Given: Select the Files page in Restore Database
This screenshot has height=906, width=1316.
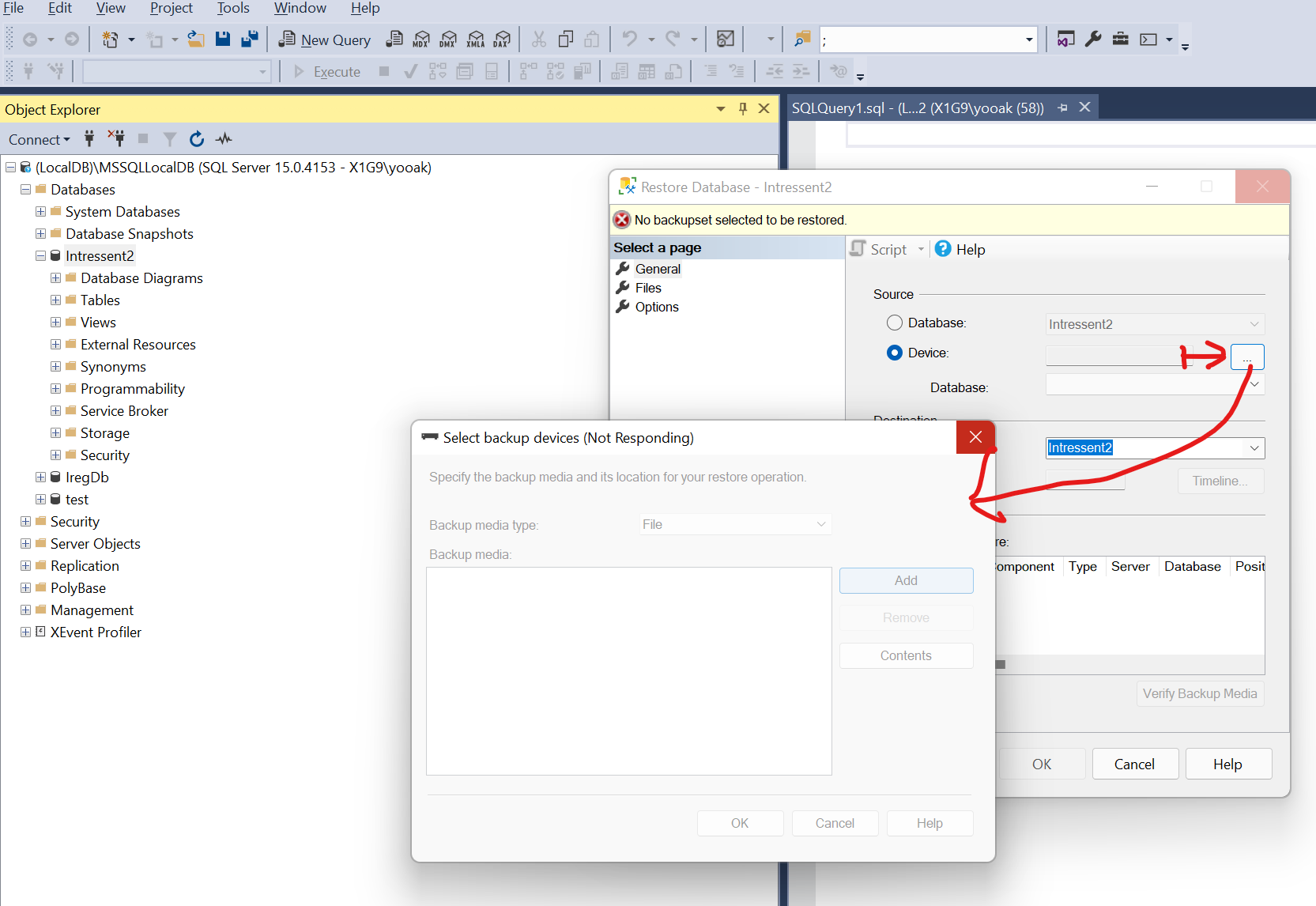Looking at the screenshot, I should [x=648, y=288].
